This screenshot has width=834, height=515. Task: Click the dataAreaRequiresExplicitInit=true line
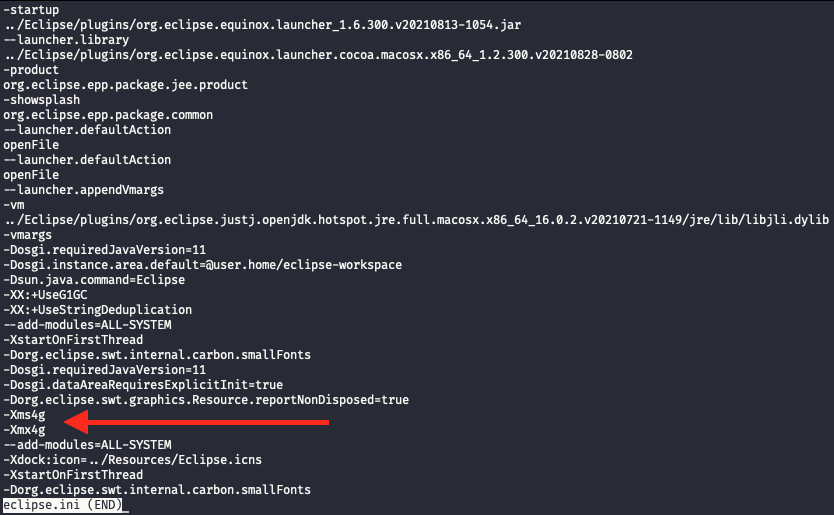[143, 385]
